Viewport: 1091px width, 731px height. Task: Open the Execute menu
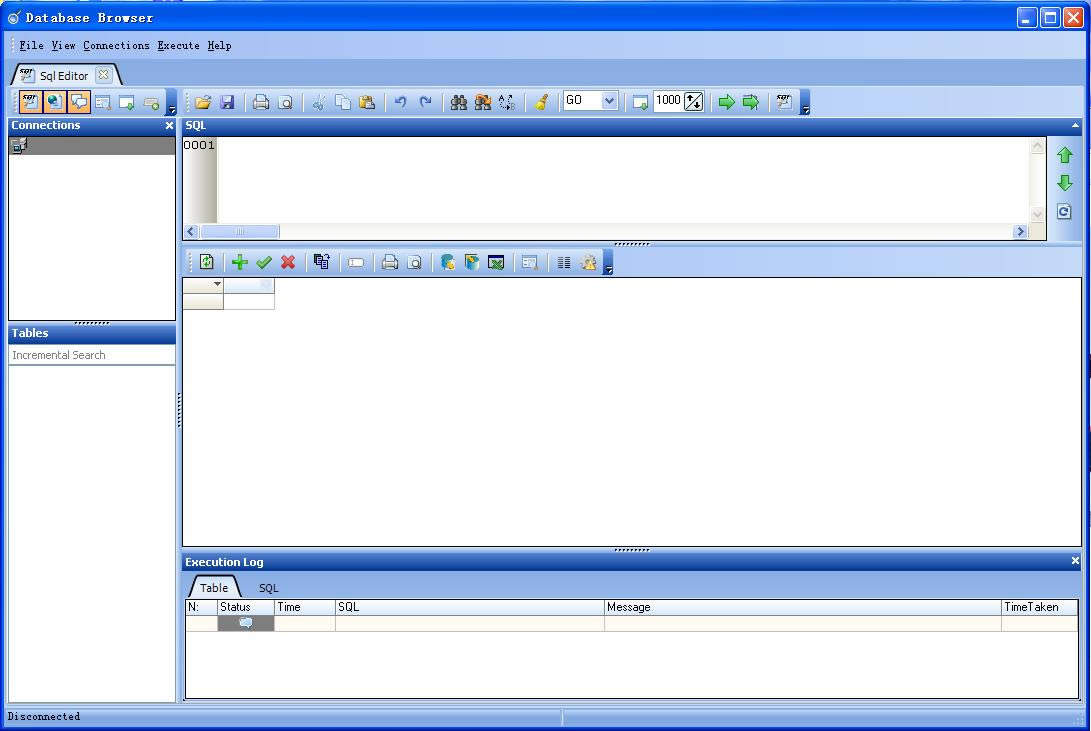point(178,46)
